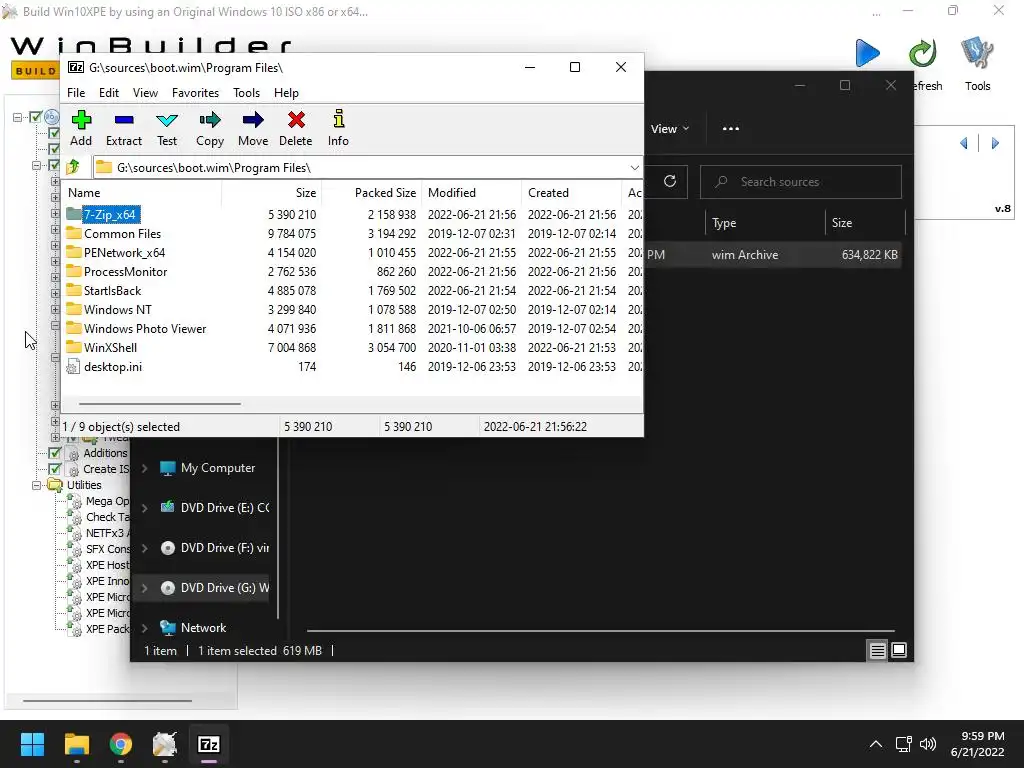This screenshot has width=1024, height=768.
Task: Open Chrome from the taskbar
Action: 121,744
